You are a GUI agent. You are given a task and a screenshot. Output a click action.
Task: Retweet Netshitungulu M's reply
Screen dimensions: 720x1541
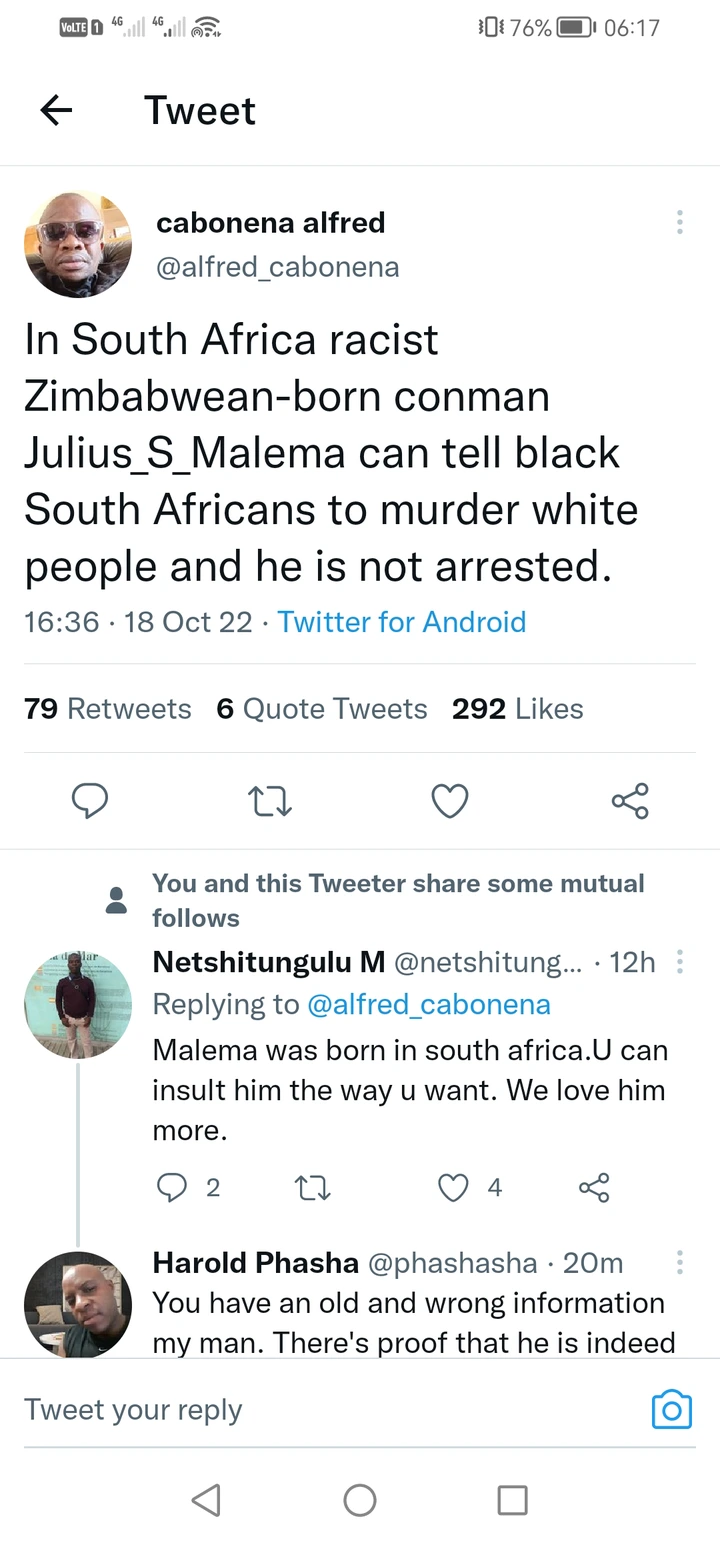pos(313,1187)
